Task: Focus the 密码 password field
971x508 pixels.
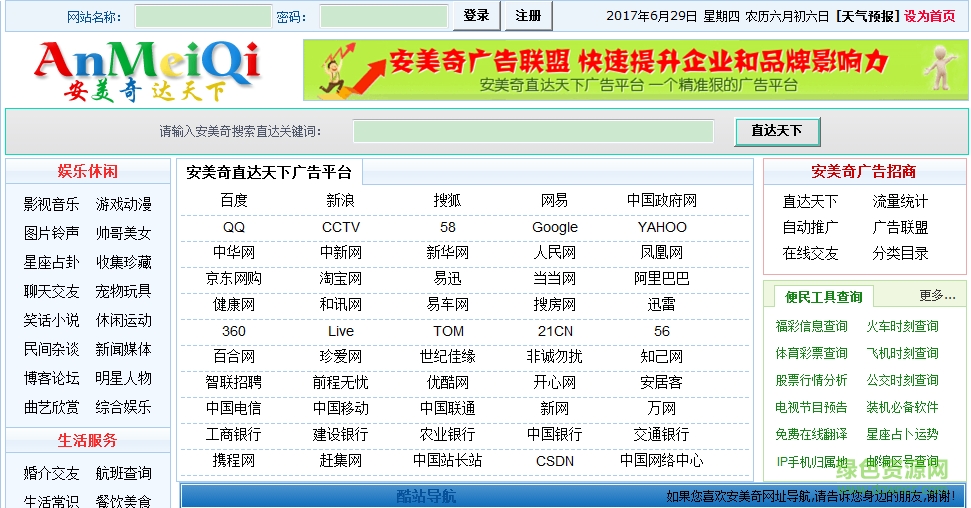Action: click(x=384, y=17)
